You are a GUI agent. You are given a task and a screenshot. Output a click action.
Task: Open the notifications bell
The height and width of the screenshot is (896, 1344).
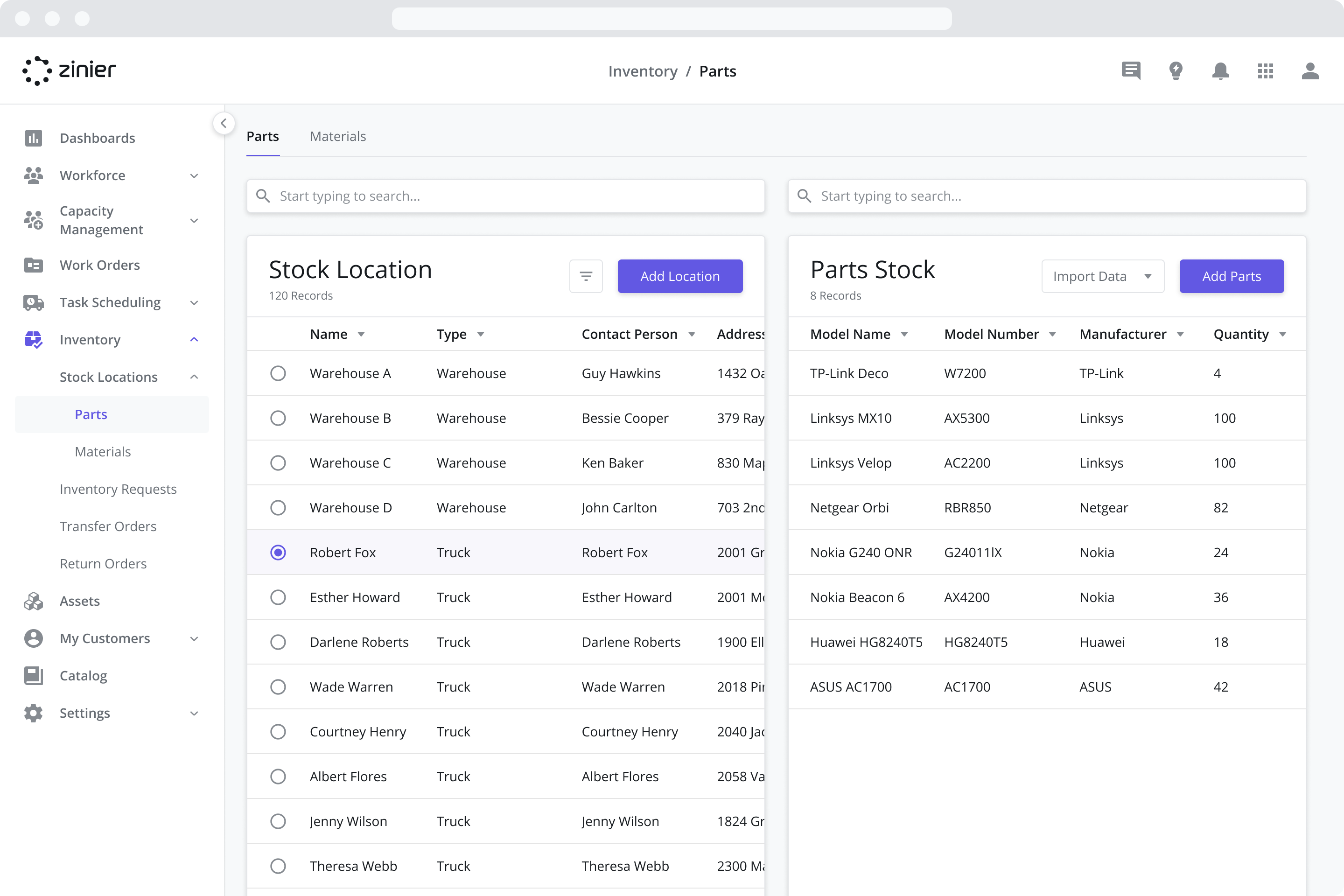tap(1221, 71)
